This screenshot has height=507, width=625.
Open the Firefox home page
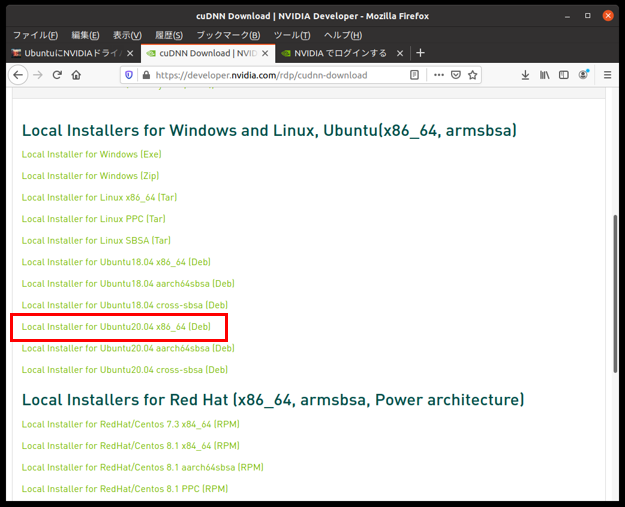(x=76, y=75)
